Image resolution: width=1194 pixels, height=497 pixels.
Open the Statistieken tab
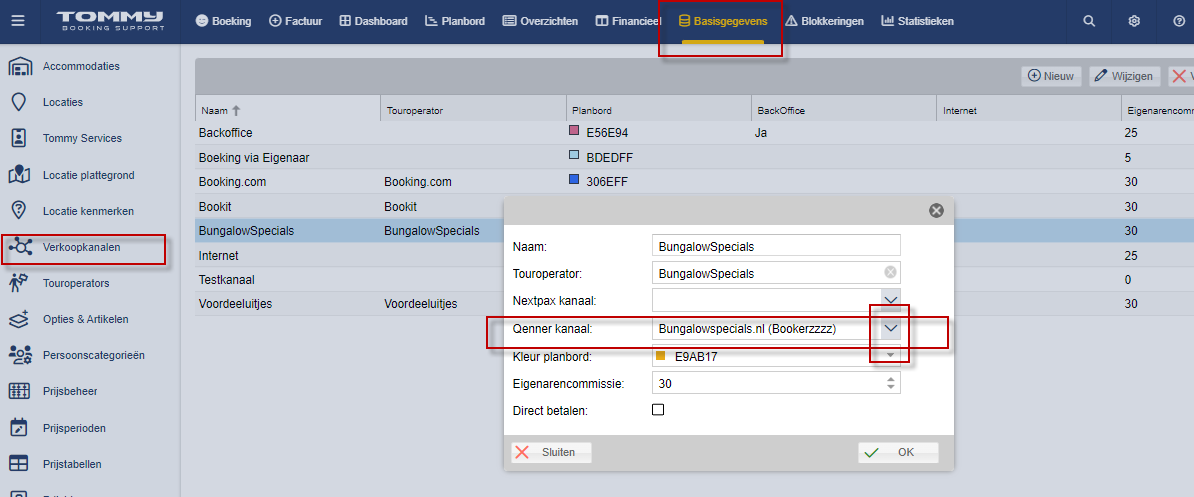[918, 21]
